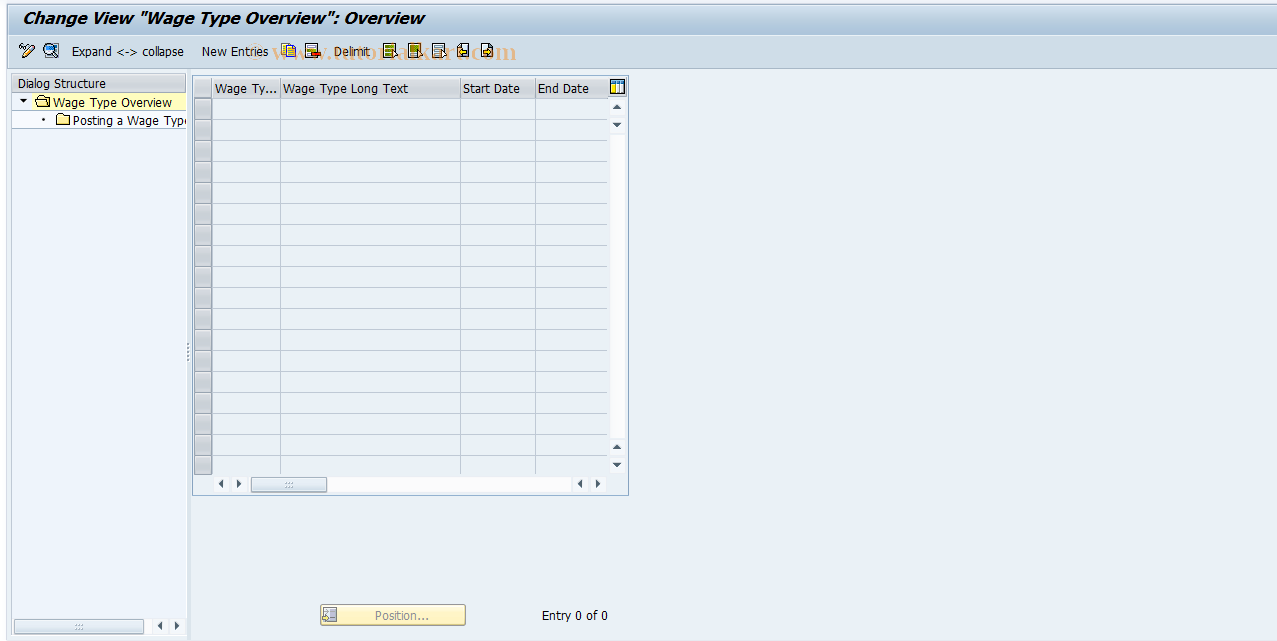Click the Entry 0 of 0 status text

(x=575, y=616)
